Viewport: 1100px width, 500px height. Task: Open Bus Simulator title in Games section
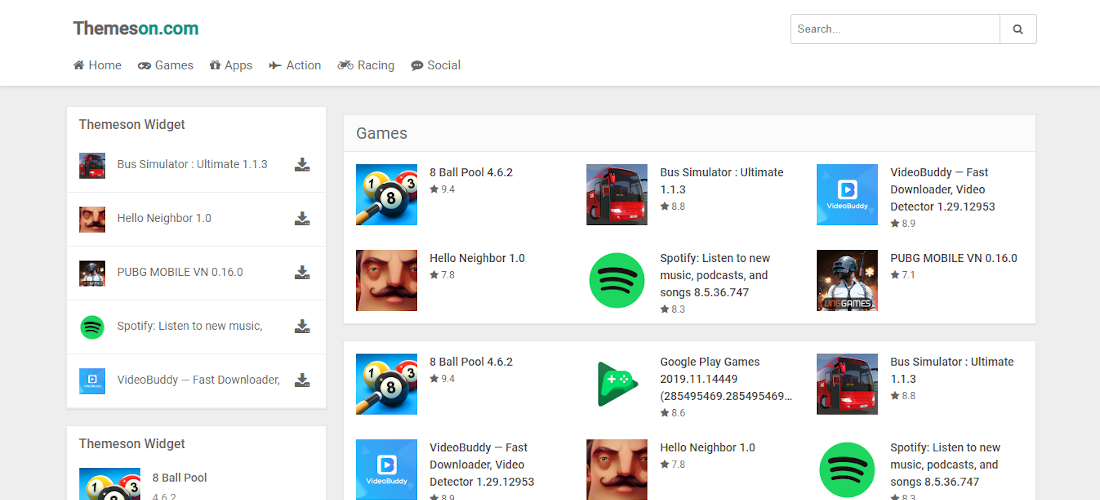click(722, 181)
